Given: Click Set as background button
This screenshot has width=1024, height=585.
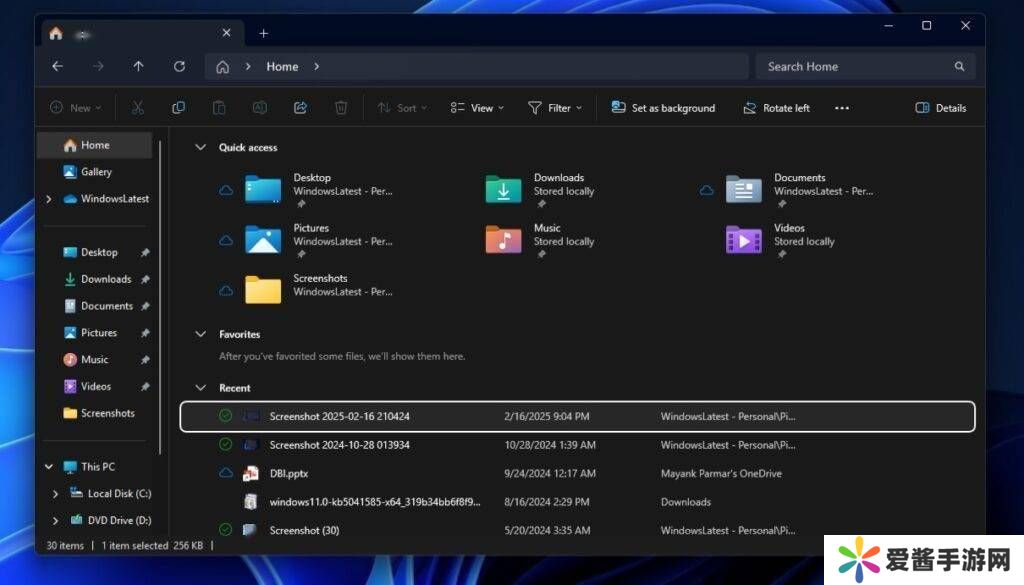Looking at the screenshot, I should coord(663,108).
